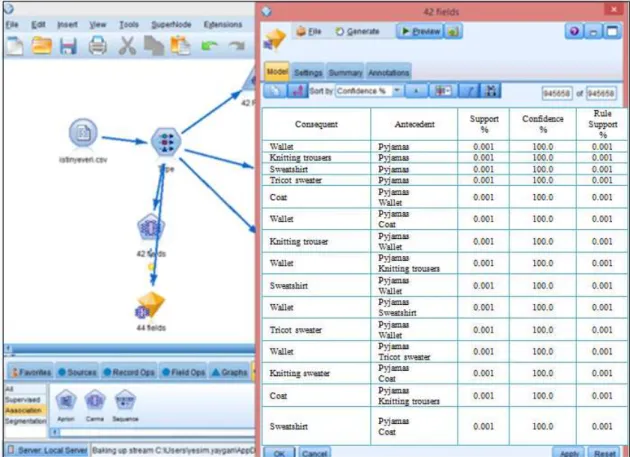Select the Cut scissors icon
The image size is (630, 457).
127,45
